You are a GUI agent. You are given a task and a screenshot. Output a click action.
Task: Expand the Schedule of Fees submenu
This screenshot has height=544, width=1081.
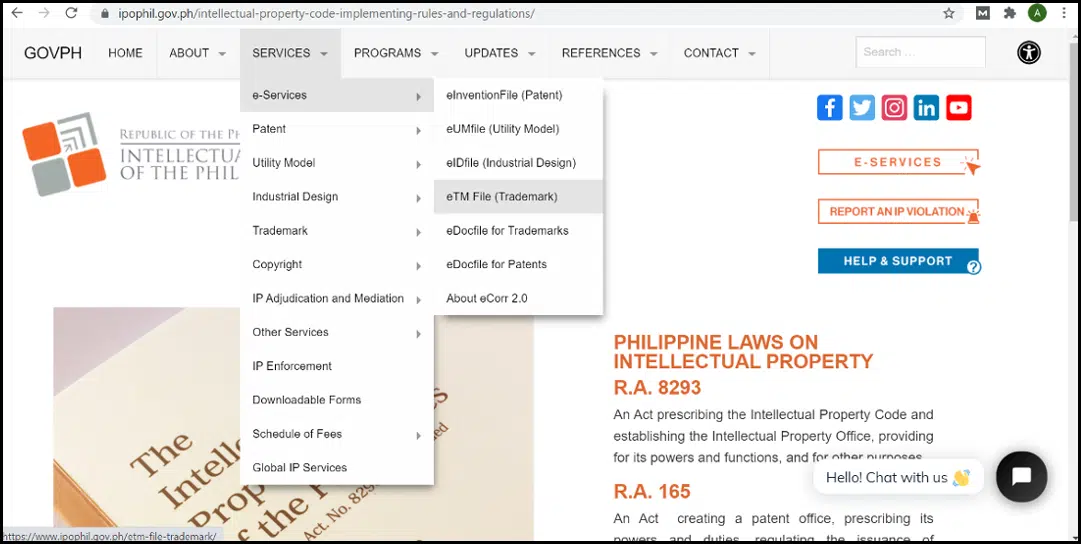tap(336, 434)
